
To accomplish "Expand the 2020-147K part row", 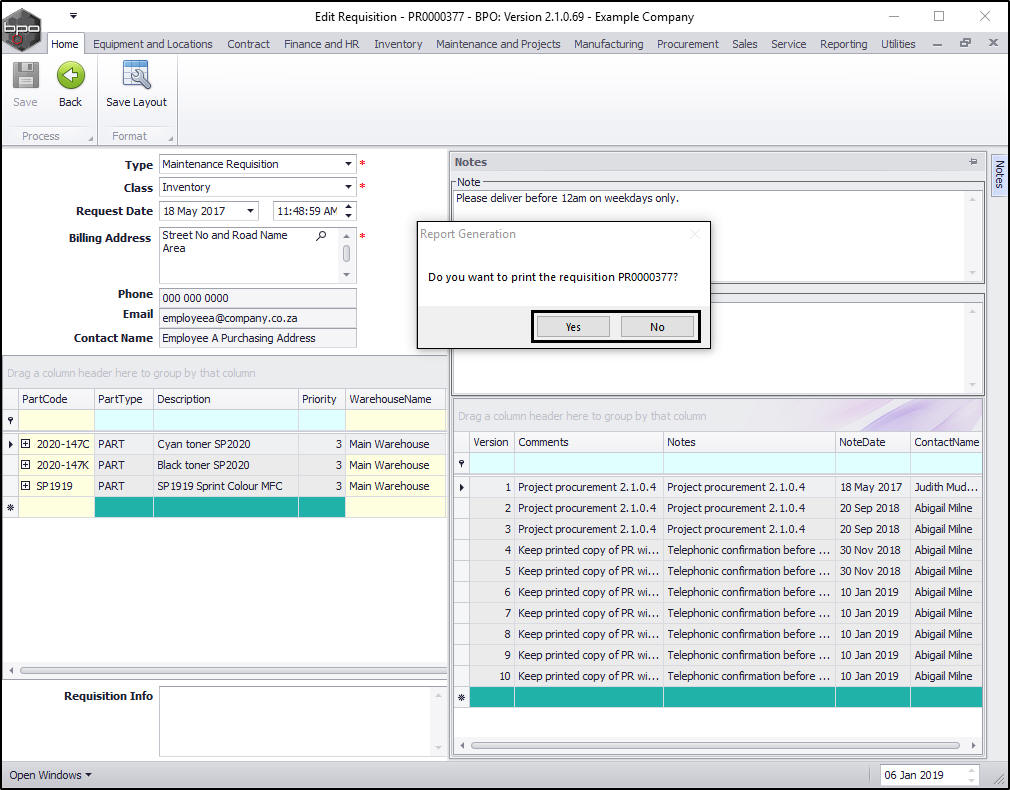I will tap(25, 465).
